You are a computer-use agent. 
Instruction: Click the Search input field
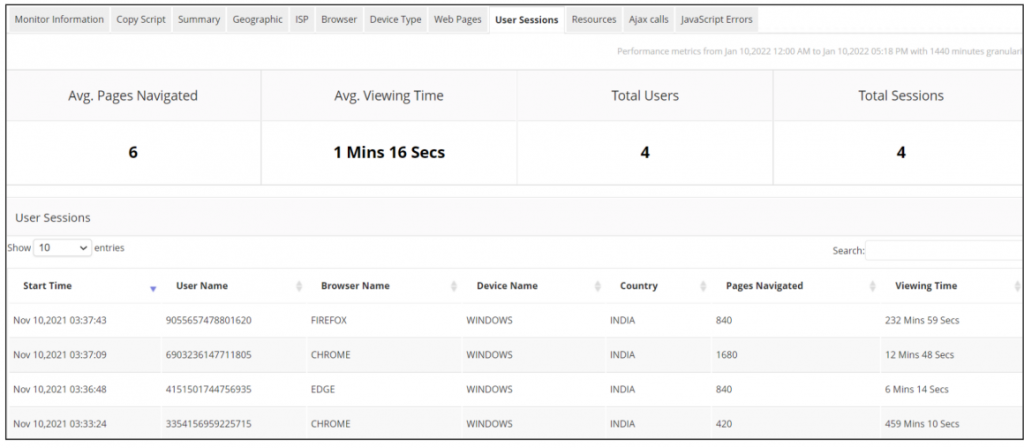point(942,251)
